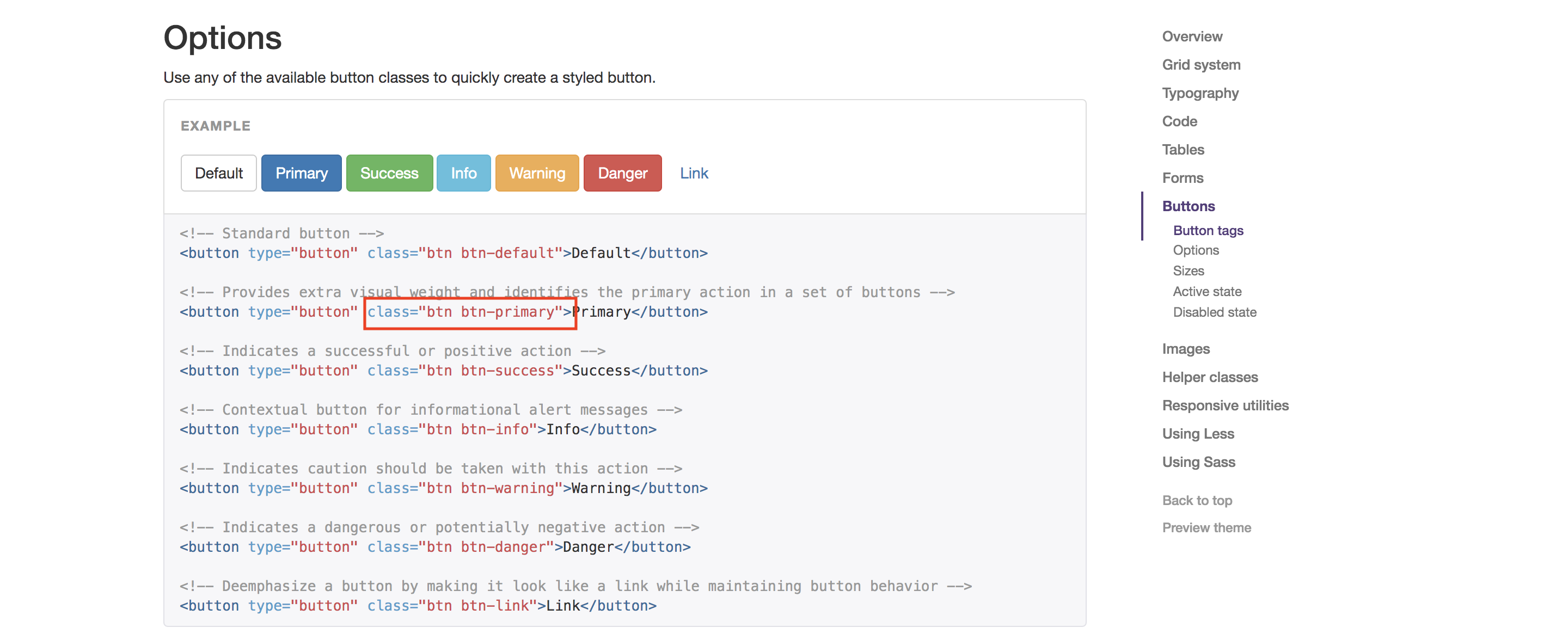Open the Forms sidebar link

(x=1182, y=179)
